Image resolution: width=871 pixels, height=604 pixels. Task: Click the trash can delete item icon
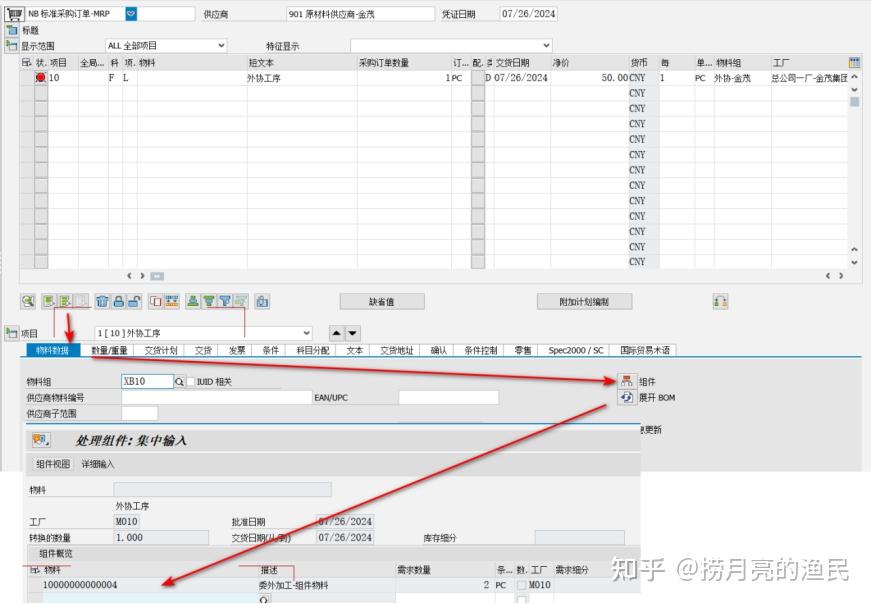click(102, 301)
